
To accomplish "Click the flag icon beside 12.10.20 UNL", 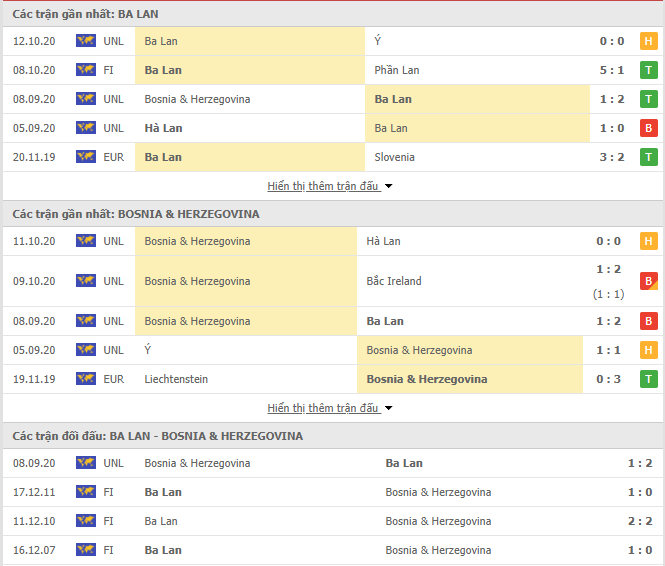I will tap(86, 41).
